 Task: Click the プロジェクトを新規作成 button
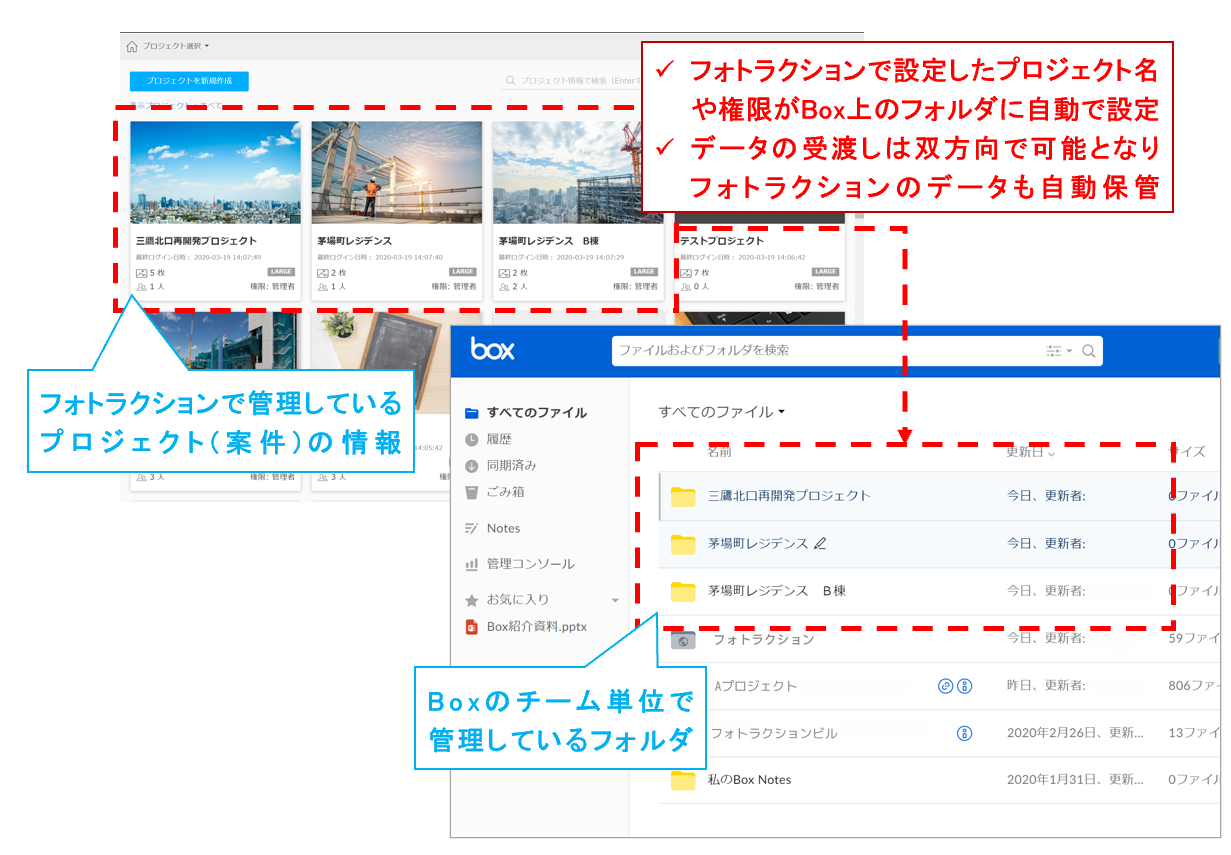pyautogui.click(x=189, y=81)
